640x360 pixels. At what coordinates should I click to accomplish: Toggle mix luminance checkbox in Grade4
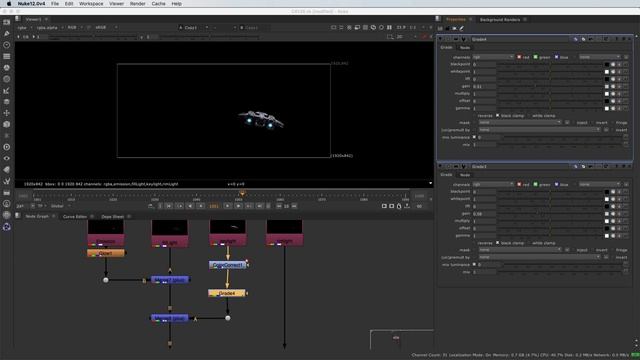pyautogui.click(x=474, y=137)
